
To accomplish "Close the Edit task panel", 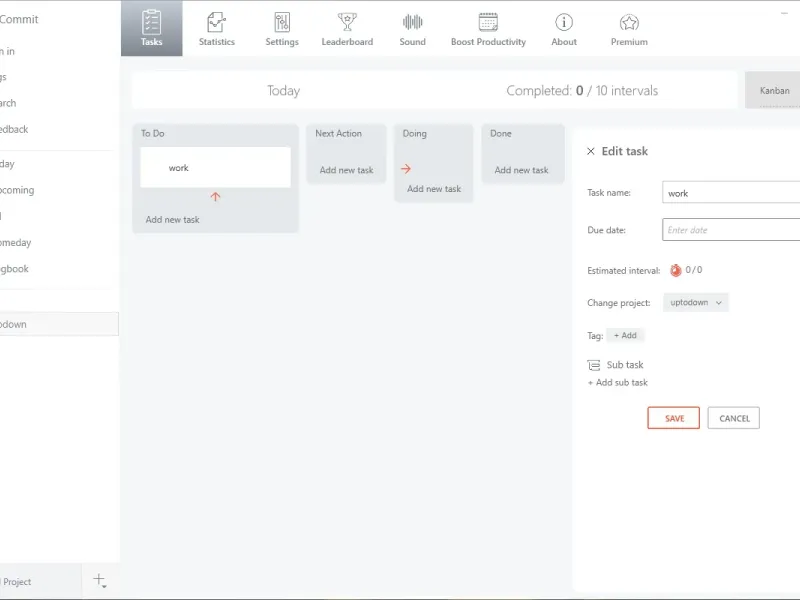I will pyautogui.click(x=591, y=151).
